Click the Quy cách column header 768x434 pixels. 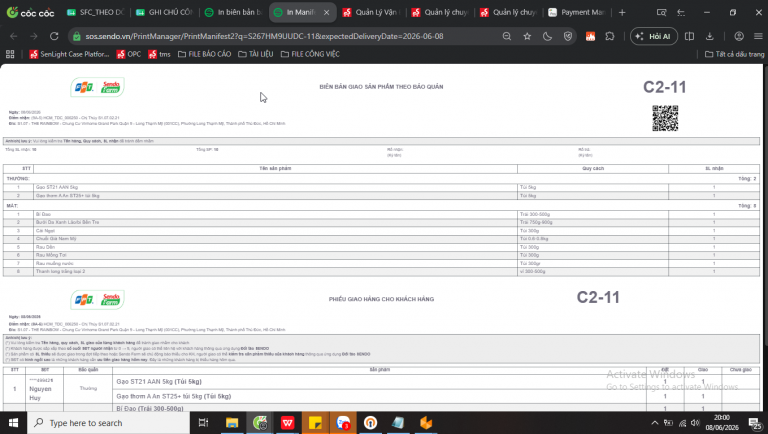[593, 169]
